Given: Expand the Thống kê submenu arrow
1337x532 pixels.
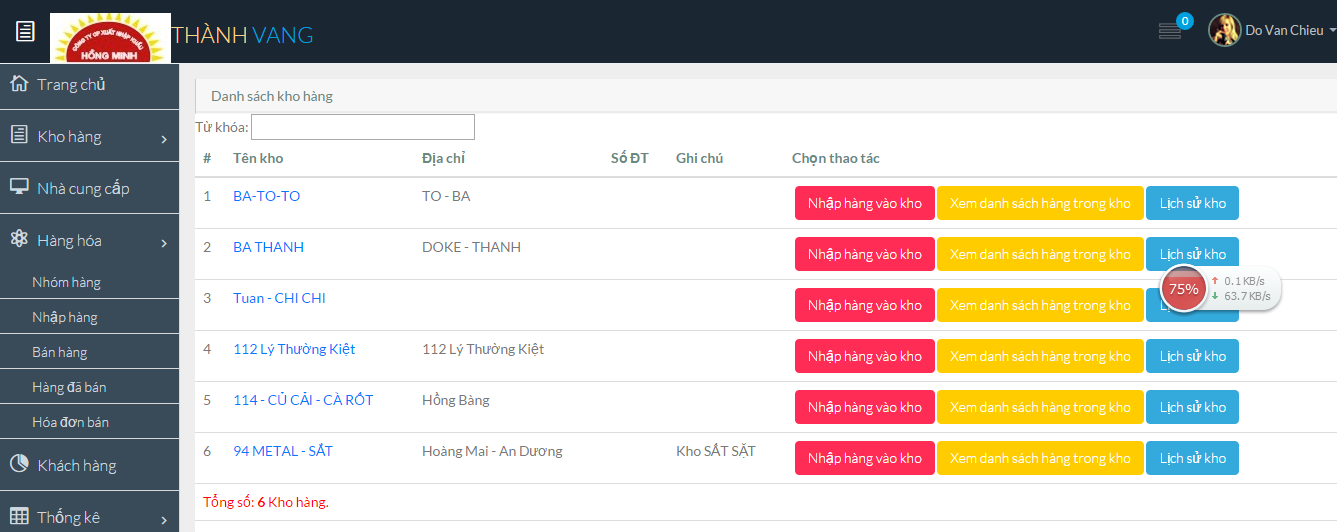Looking at the screenshot, I should click(164, 519).
